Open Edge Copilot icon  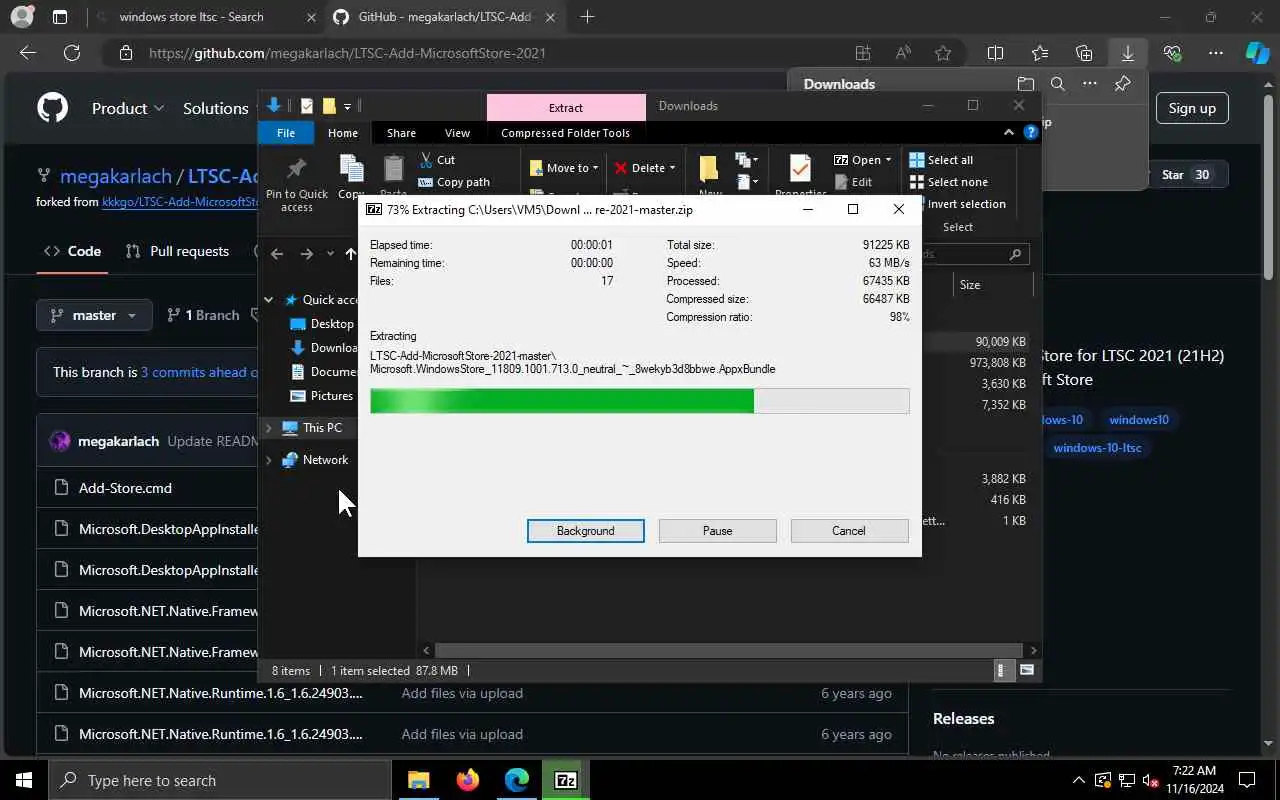tap(1257, 53)
